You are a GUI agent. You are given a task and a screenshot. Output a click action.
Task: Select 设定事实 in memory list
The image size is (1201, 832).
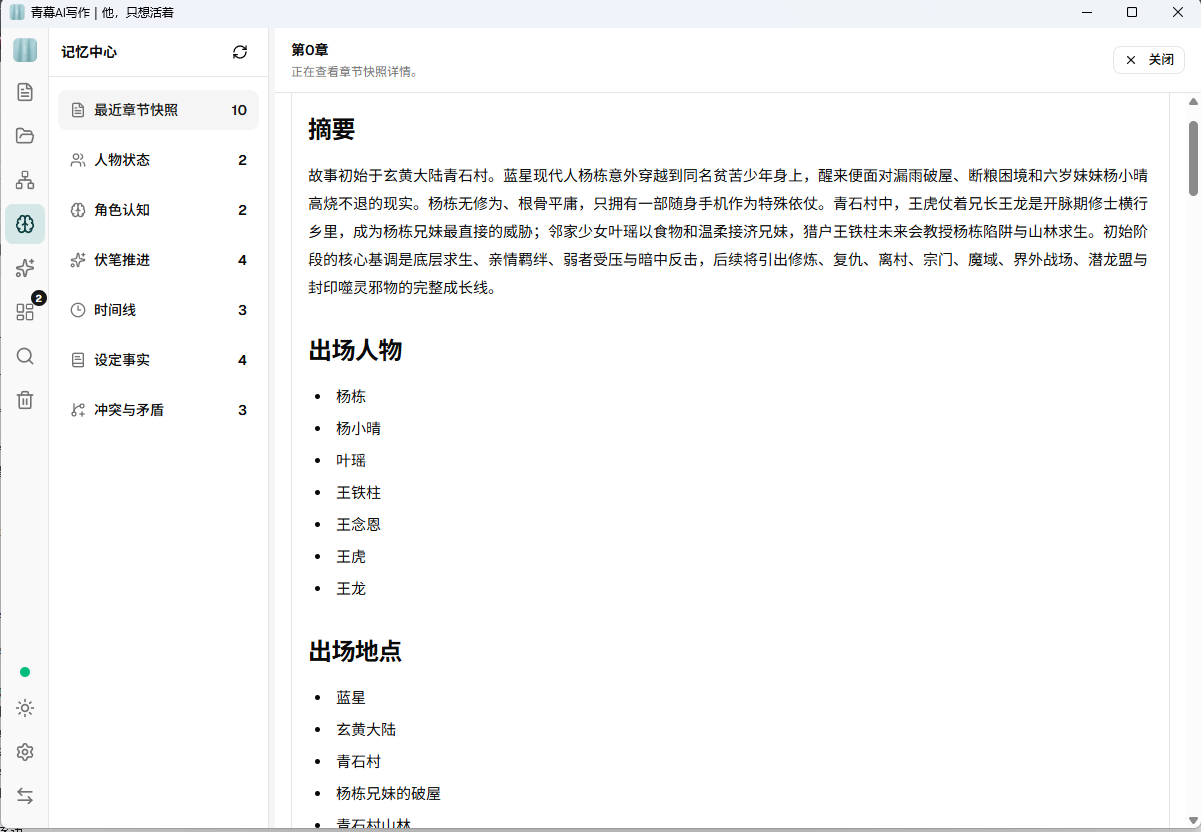(x=158, y=360)
